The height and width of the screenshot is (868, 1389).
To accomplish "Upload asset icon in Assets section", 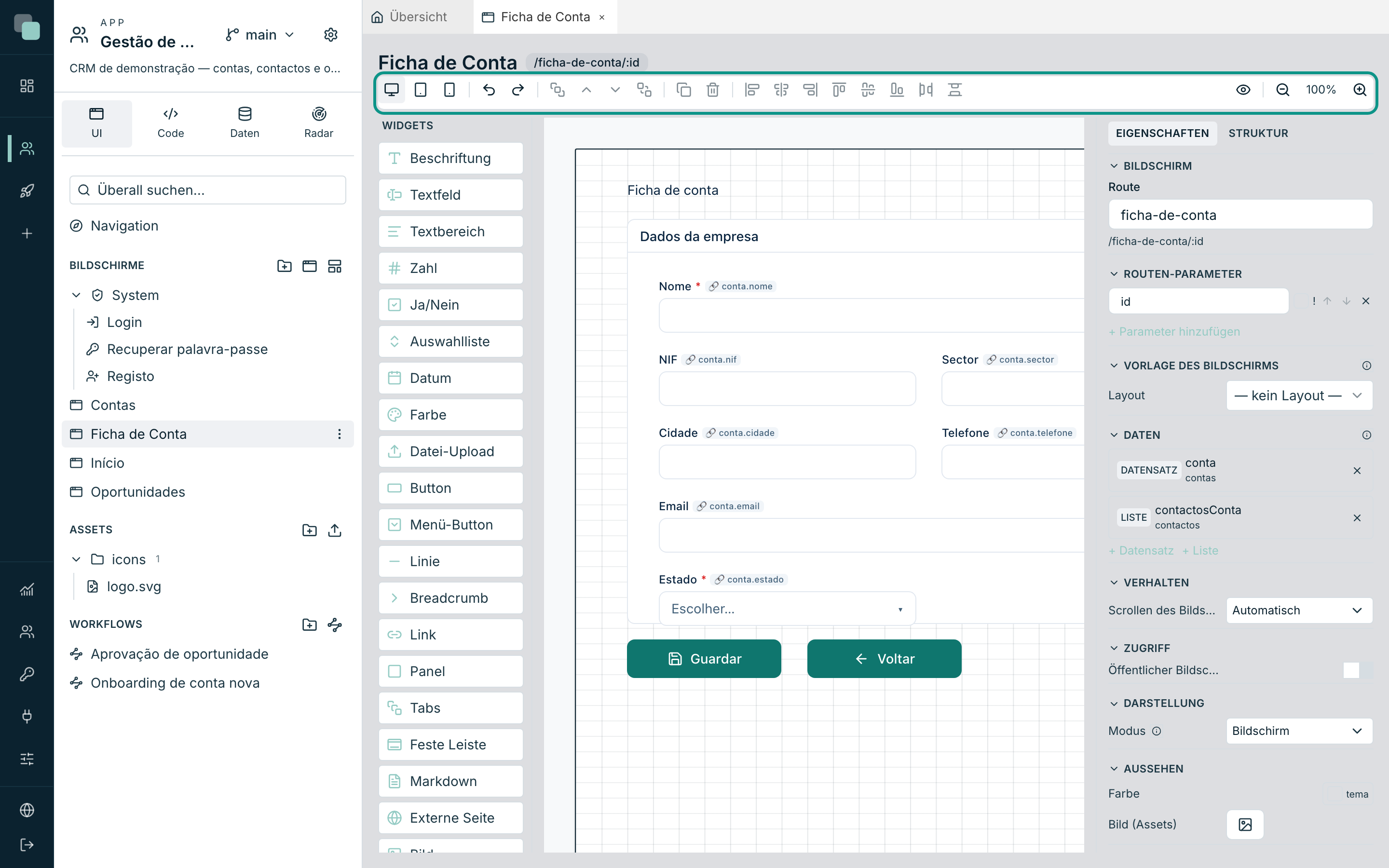I will point(335,530).
